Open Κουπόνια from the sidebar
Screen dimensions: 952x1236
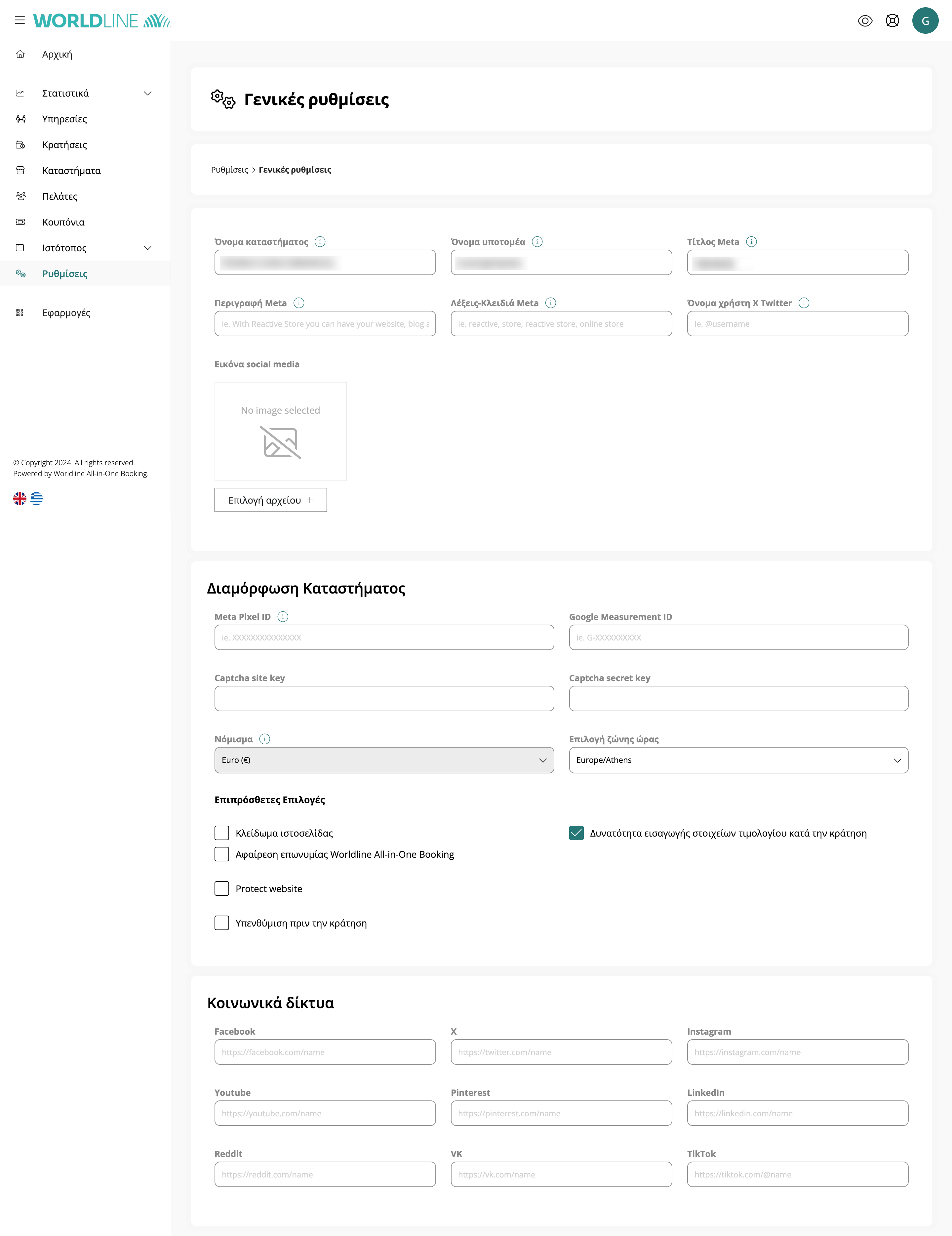63,223
